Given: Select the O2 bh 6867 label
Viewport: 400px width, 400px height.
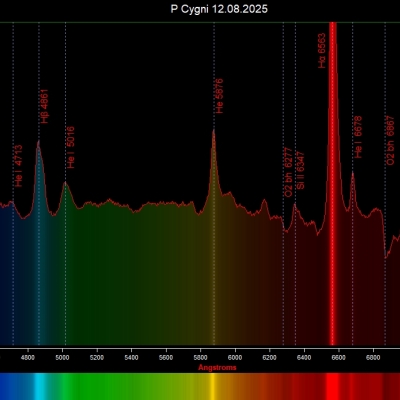Looking at the screenshot, I should (390, 140).
